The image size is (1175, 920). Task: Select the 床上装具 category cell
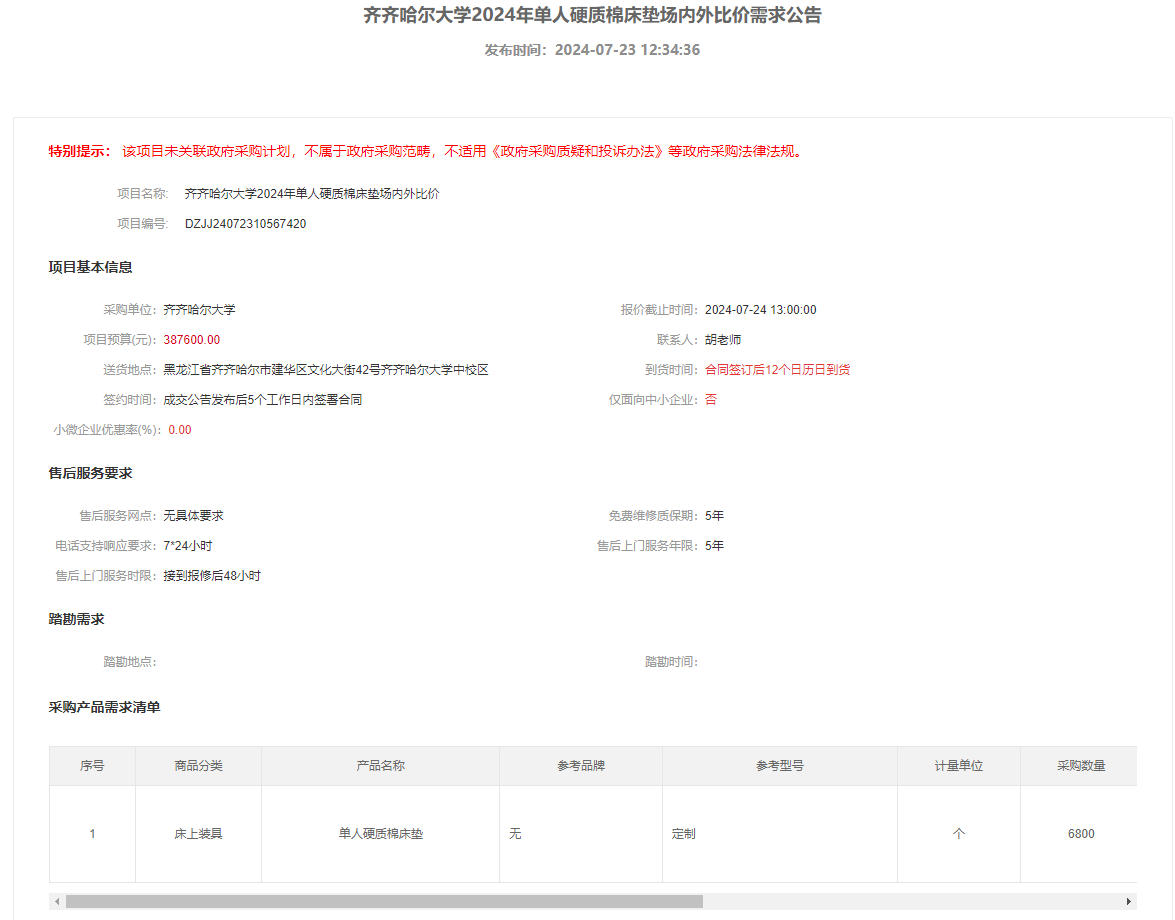198,834
